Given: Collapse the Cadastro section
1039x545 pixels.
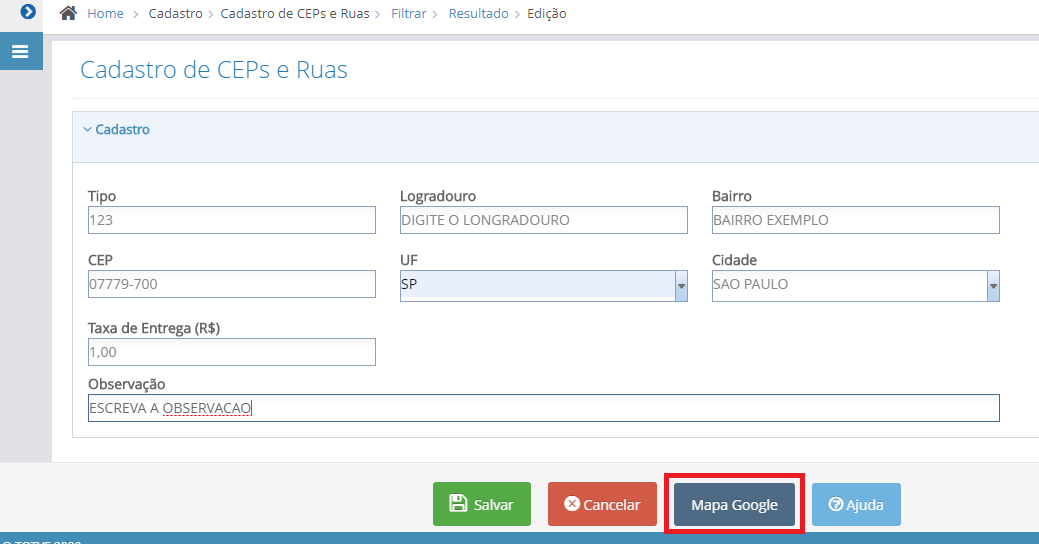Looking at the screenshot, I should click(x=117, y=129).
